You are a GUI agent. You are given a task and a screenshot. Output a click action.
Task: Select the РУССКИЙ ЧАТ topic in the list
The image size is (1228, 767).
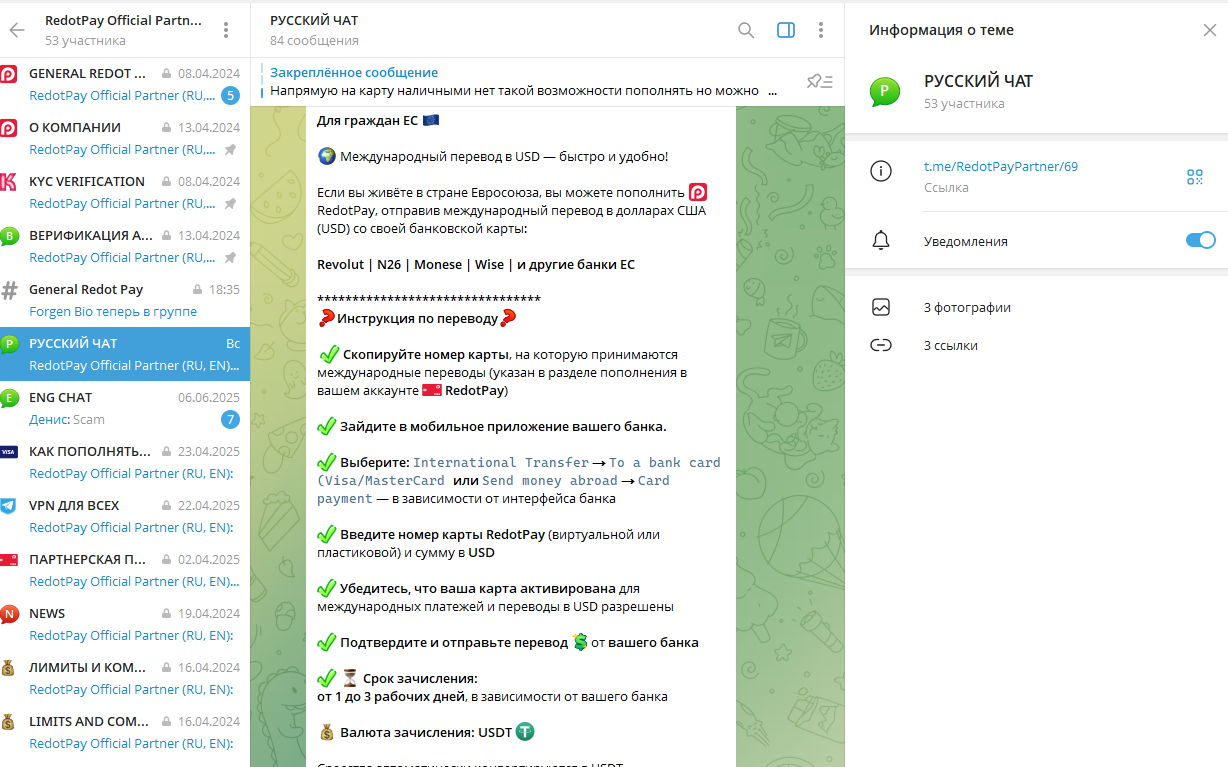pos(125,354)
